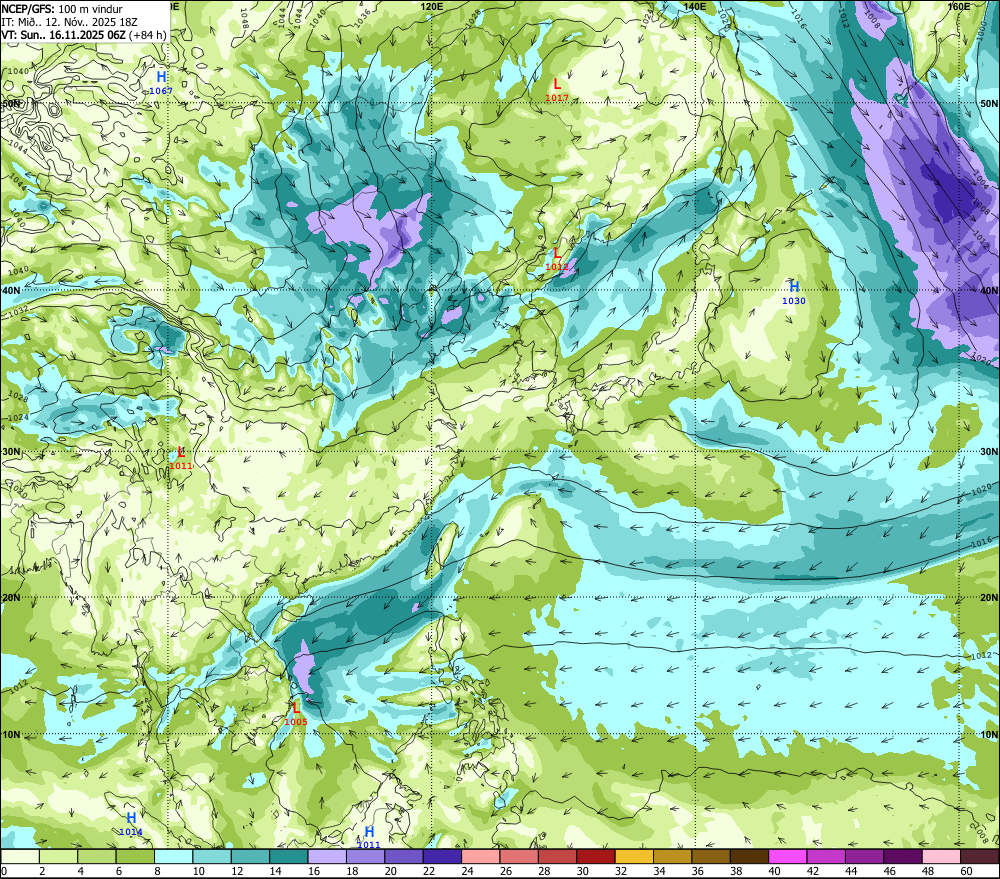The width and height of the screenshot is (1000, 879).
Task: Select the green 4–6 legend swatch
Action: click(96, 856)
